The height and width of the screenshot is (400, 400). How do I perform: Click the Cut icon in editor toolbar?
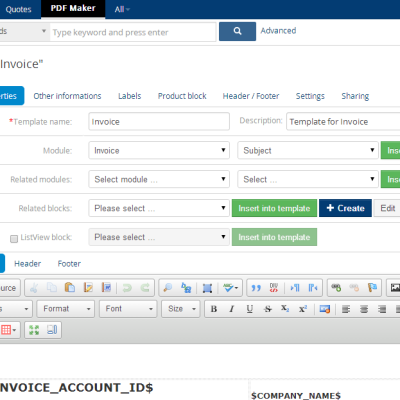click(34, 288)
